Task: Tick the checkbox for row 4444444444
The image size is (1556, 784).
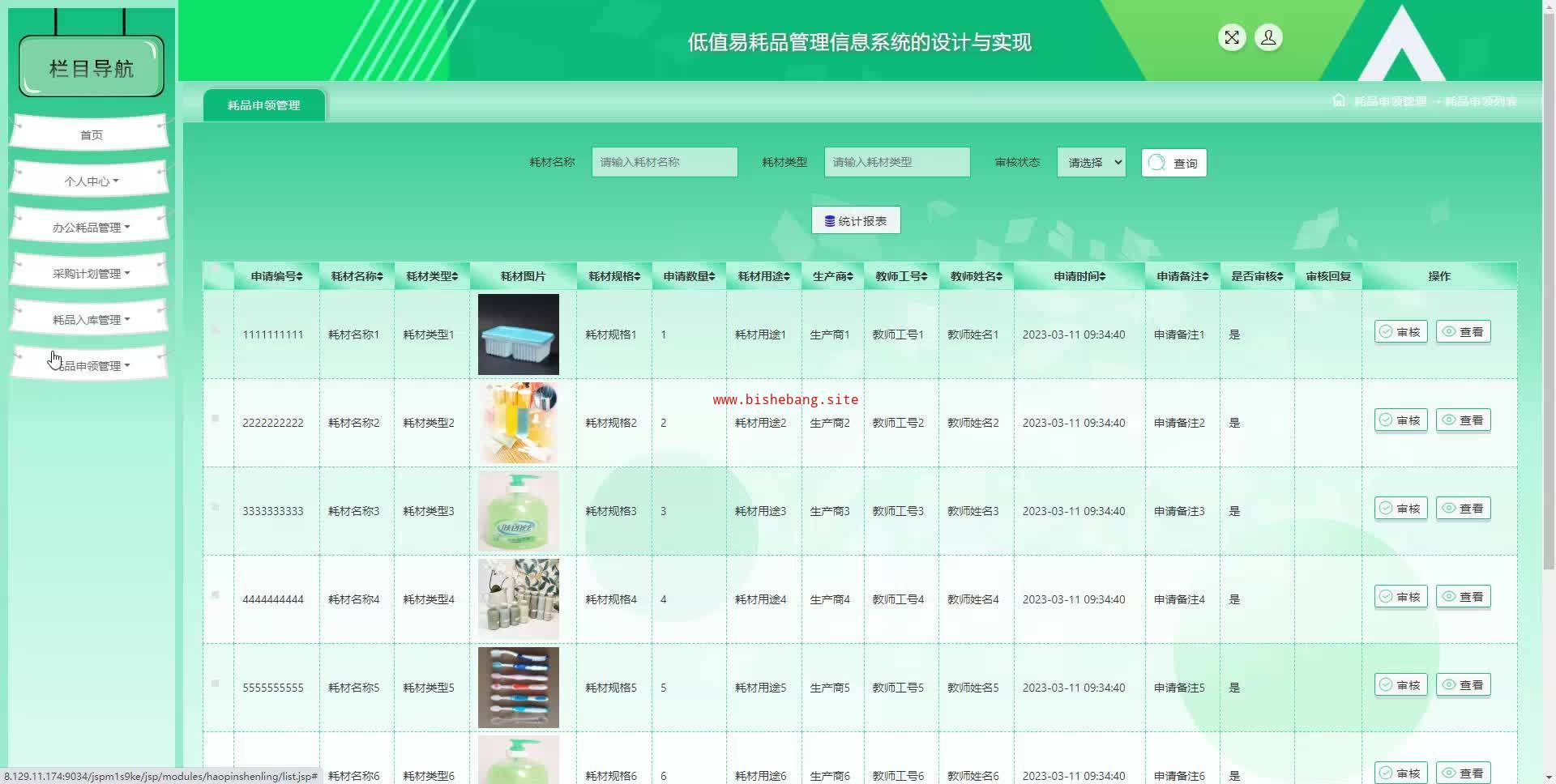Action: click(x=216, y=594)
